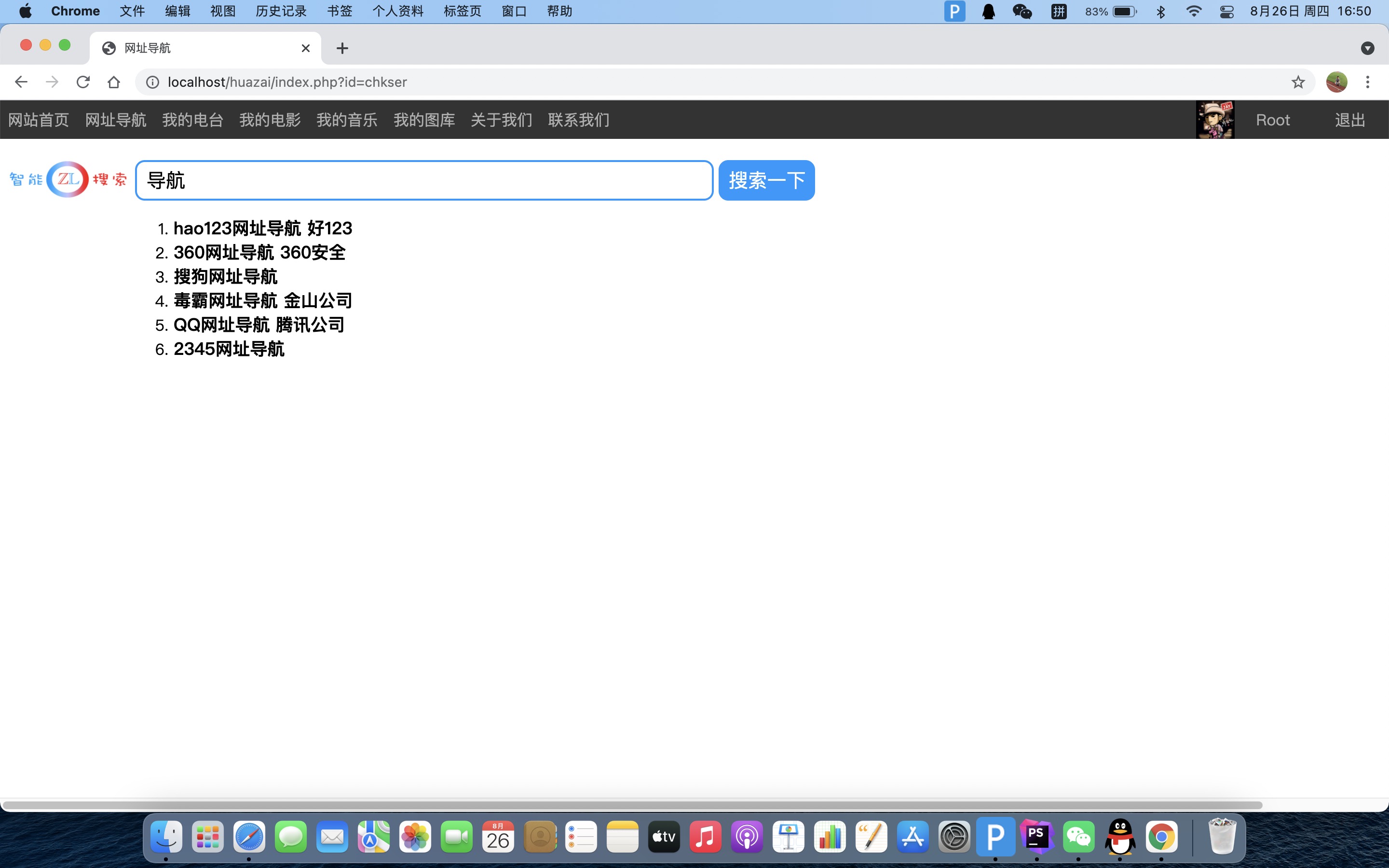Click the 搜索一下 search button
Screen dimensions: 1389x868
tap(766, 180)
